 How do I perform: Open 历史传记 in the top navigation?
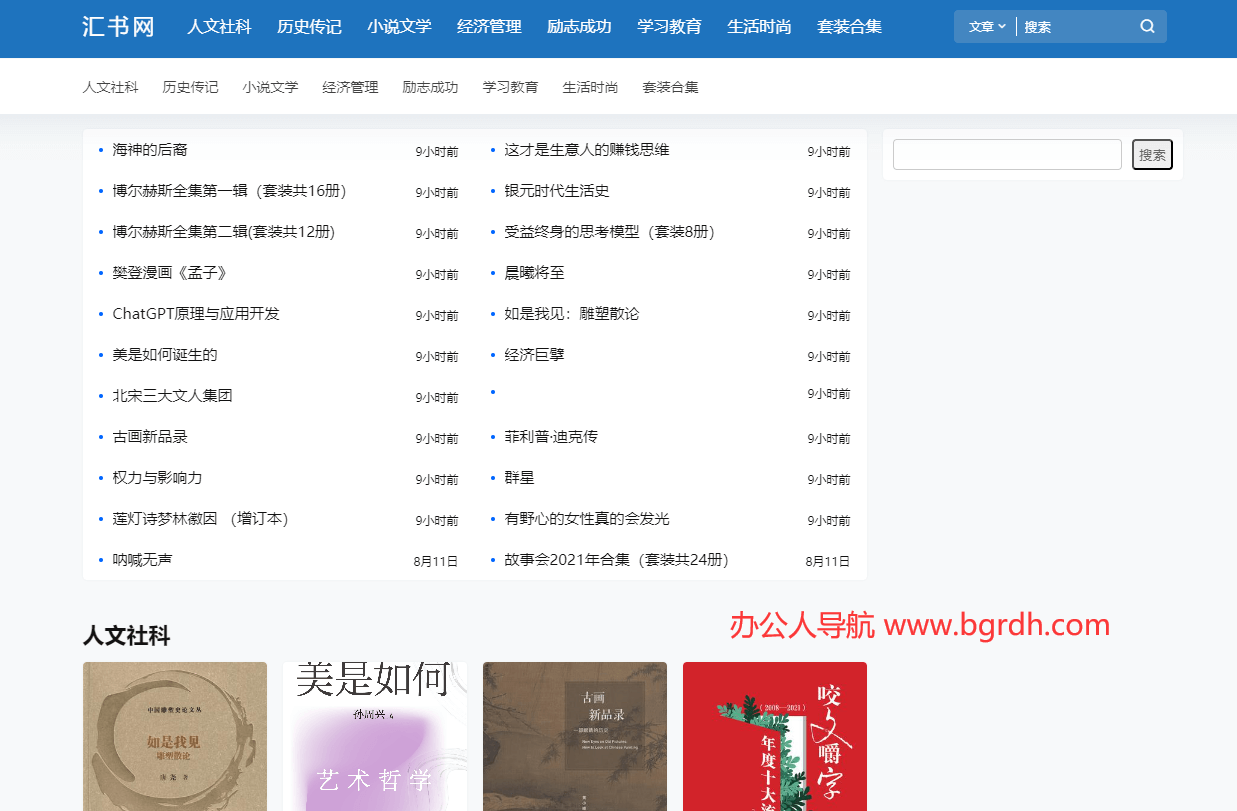pos(309,26)
